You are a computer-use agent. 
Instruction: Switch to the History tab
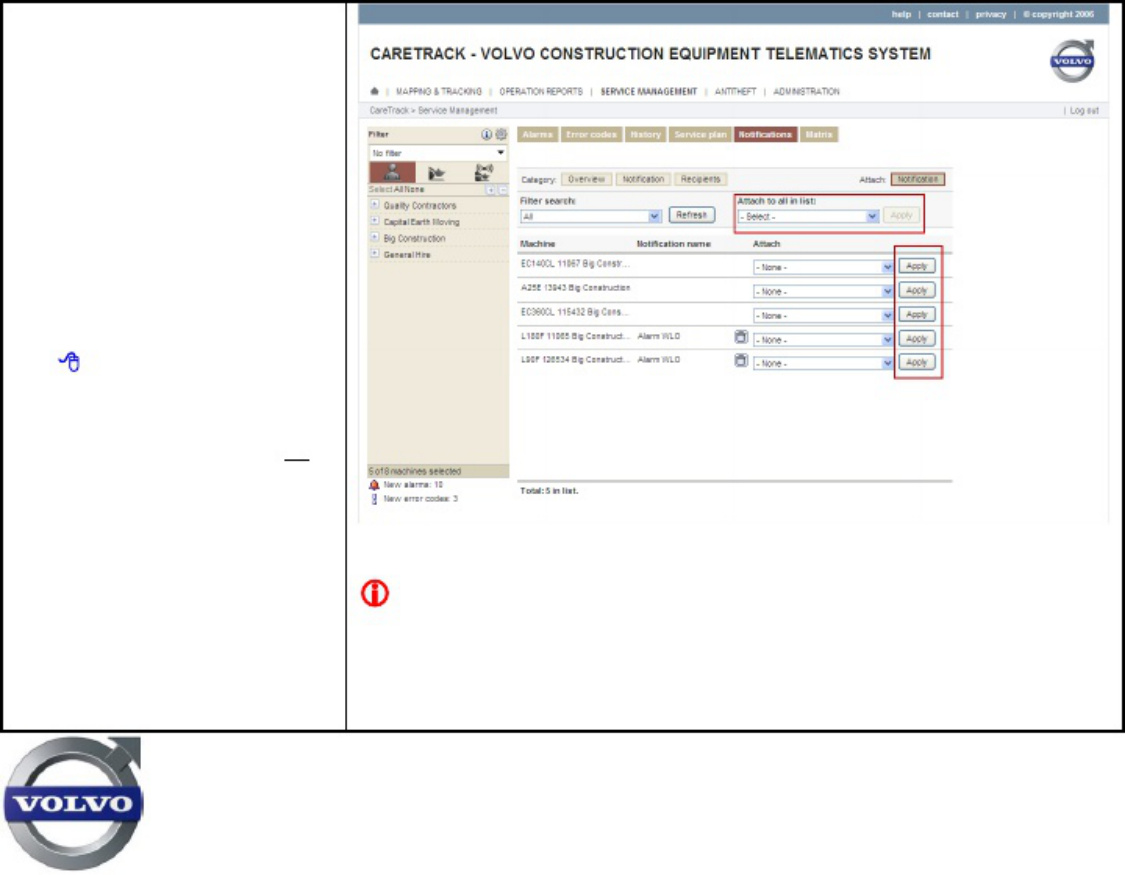[x=646, y=135]
